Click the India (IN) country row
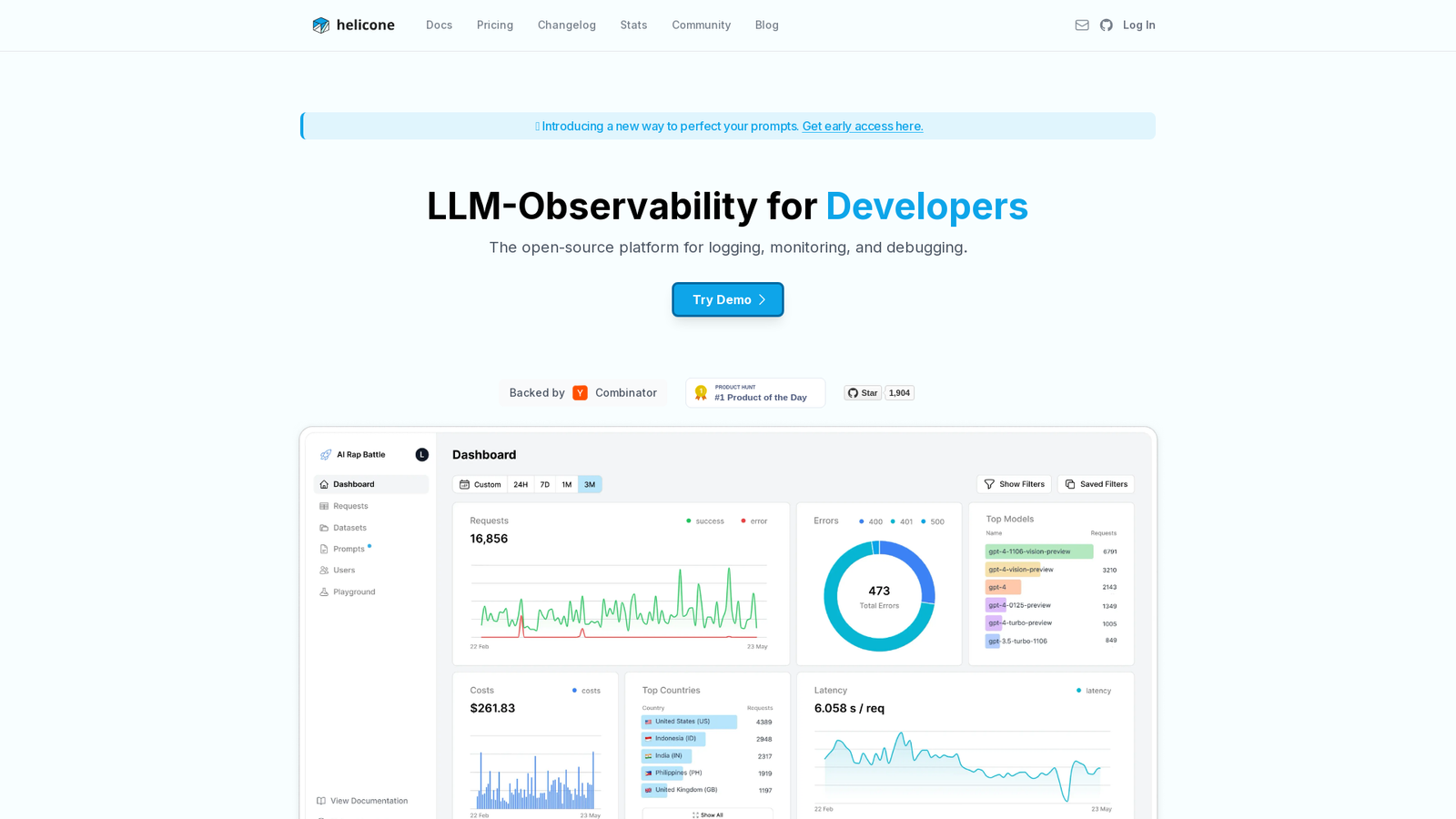The image size is (1456, 819). click(x=707, y=756)
